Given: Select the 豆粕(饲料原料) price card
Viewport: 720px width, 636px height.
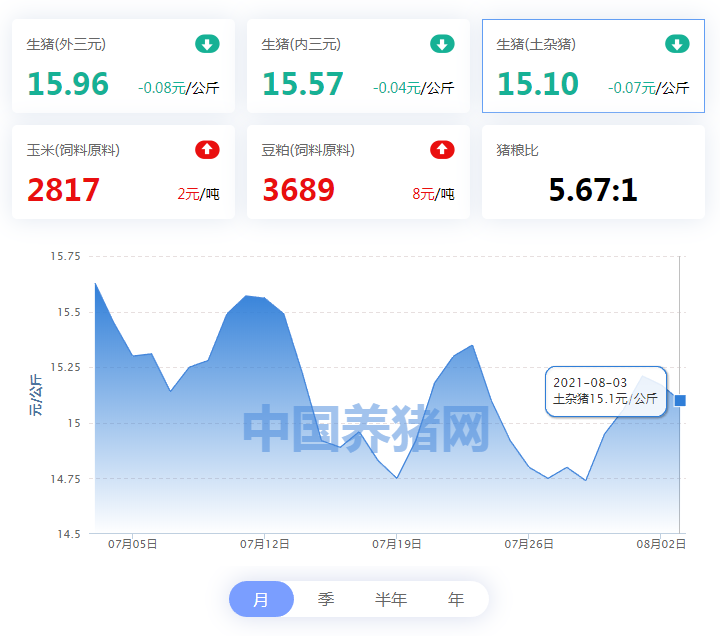Looking at the screenshot, I should pyautogui.click(x=358, y=172).
